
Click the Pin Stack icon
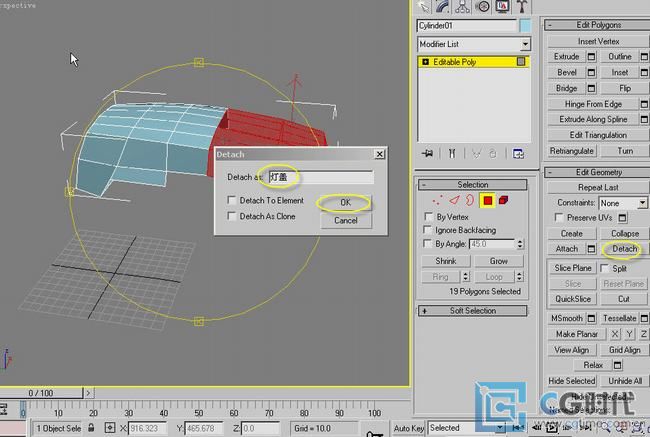pyautogui.click(x=427, y=154)
